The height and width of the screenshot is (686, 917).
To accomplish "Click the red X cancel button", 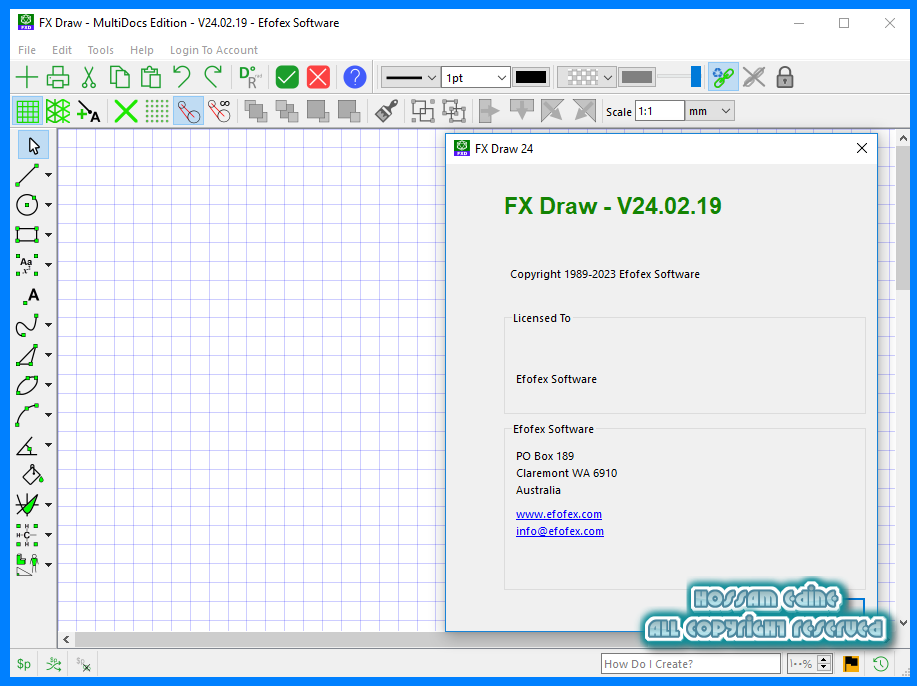I will click(x=318, y=77).
